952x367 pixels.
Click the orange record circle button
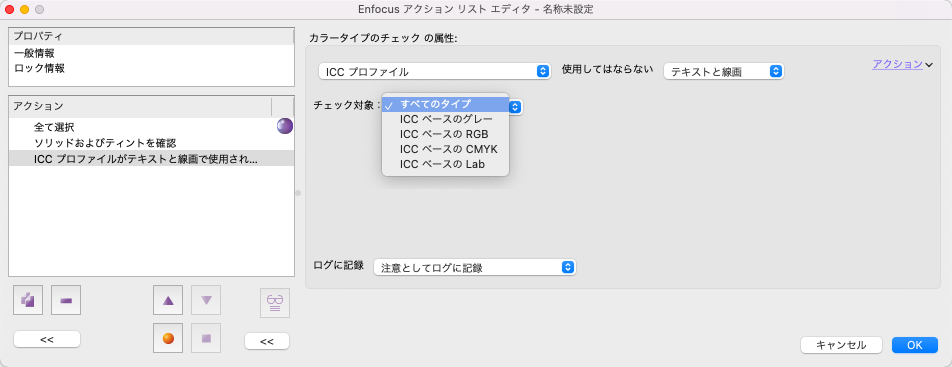[169, 338]
